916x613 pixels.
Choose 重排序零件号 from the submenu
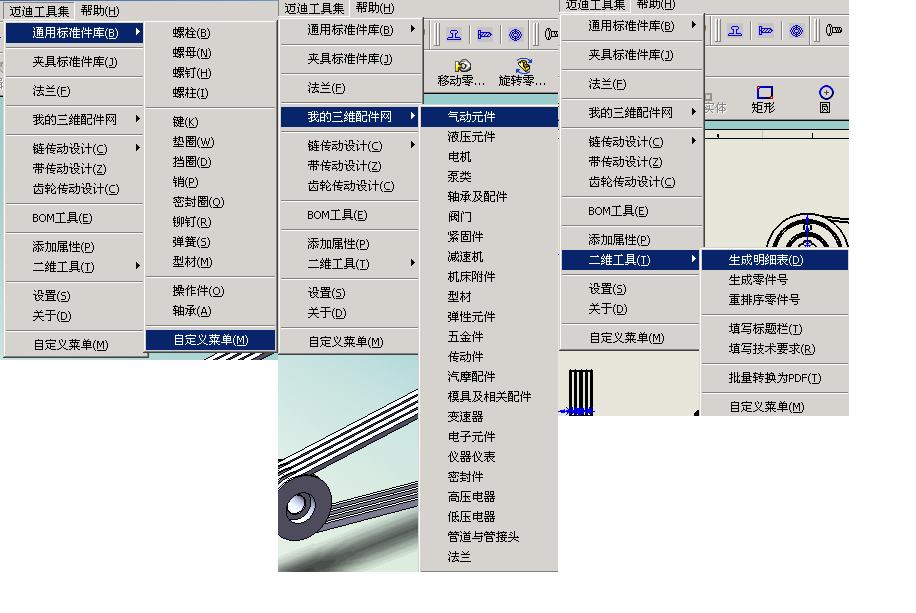point(764,299)
